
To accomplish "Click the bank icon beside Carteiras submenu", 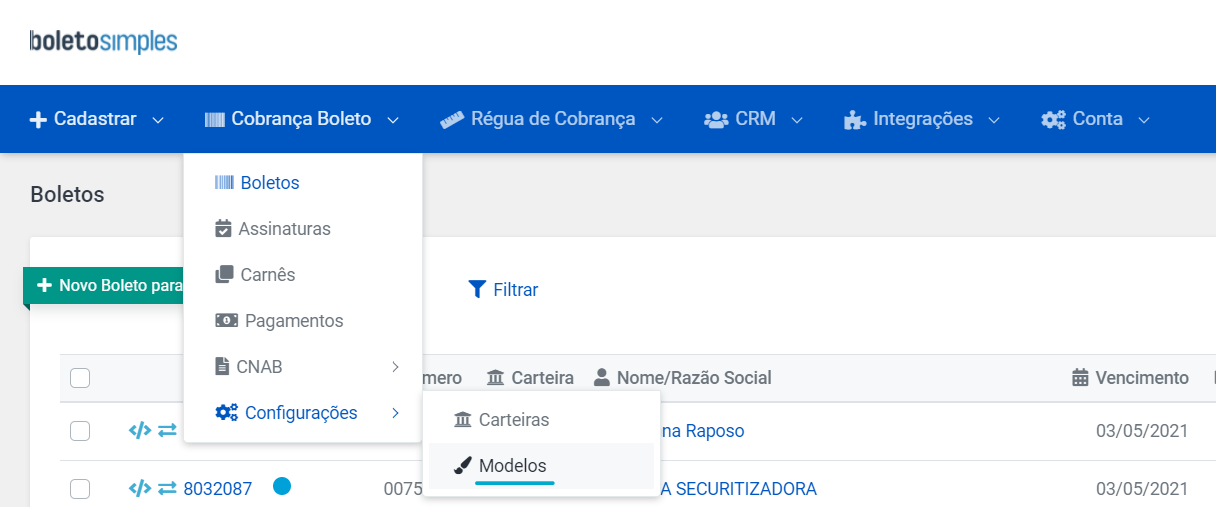I will click(462, 420).
